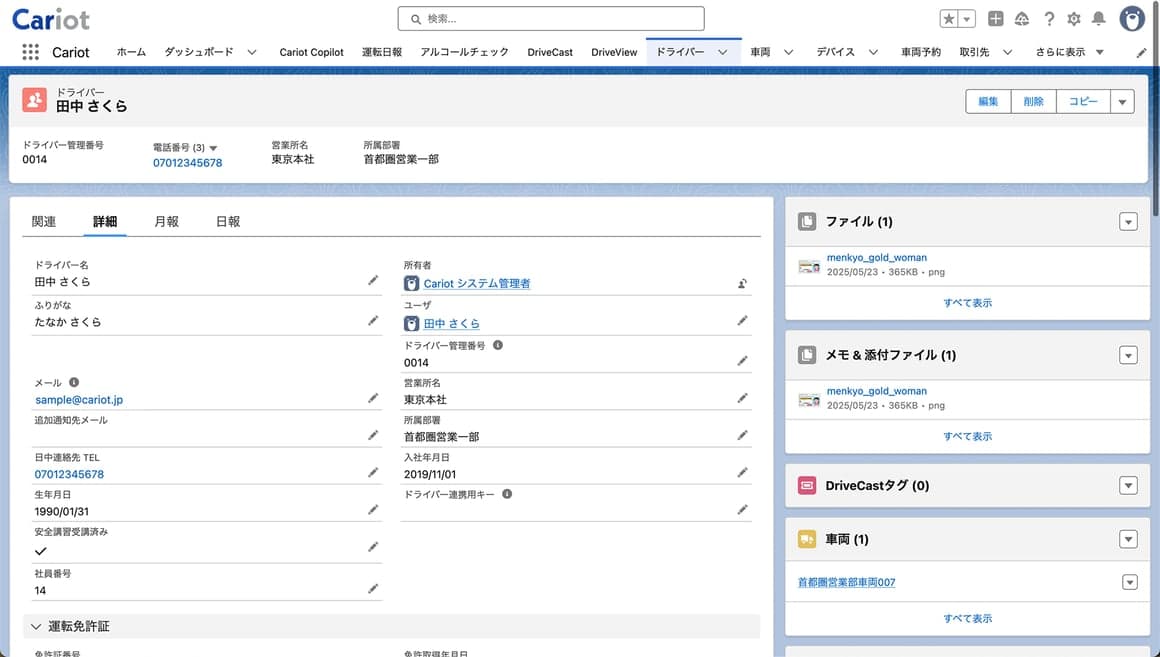Open the user avatar profile menu
The image size is (1160, 657).
1131,18
